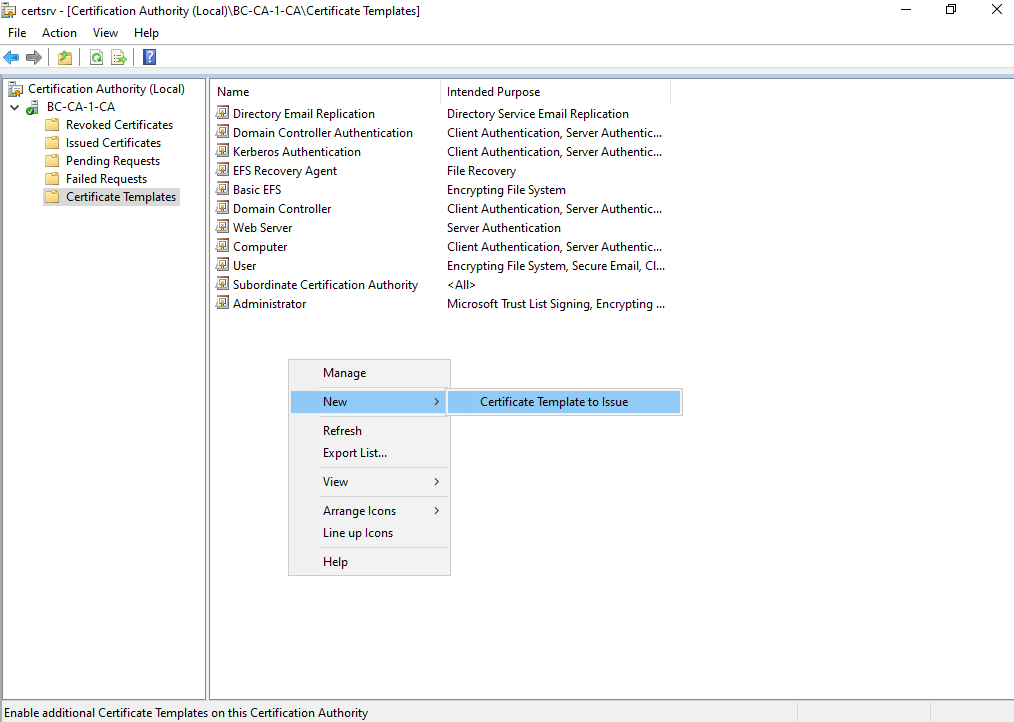Open the File menu

17,33
